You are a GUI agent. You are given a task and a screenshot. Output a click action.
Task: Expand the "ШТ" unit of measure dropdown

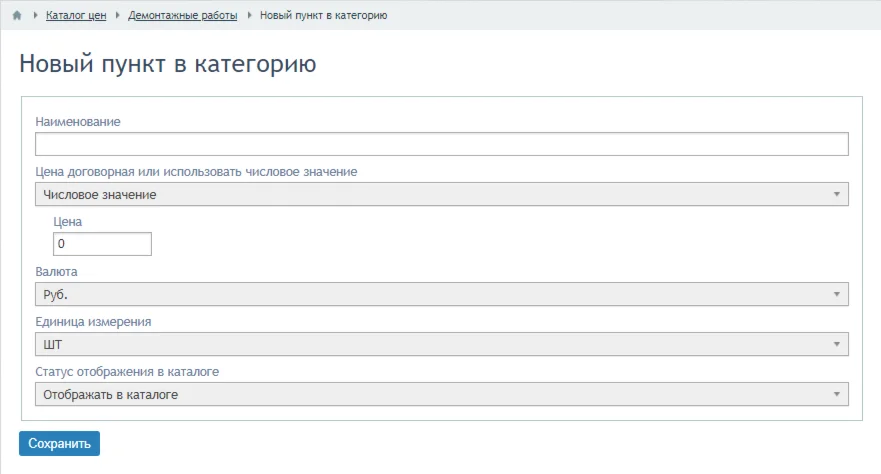pyautogui.click(x=441, y=345)
